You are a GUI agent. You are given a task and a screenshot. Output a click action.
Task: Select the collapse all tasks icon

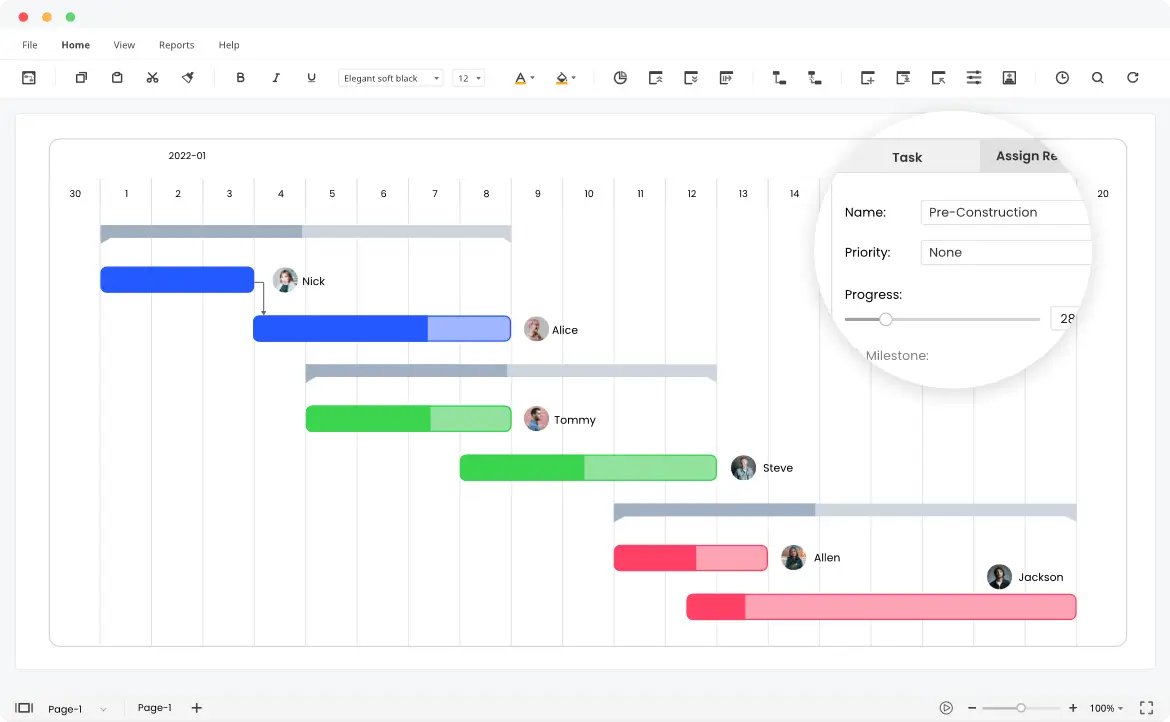(655, 77)
